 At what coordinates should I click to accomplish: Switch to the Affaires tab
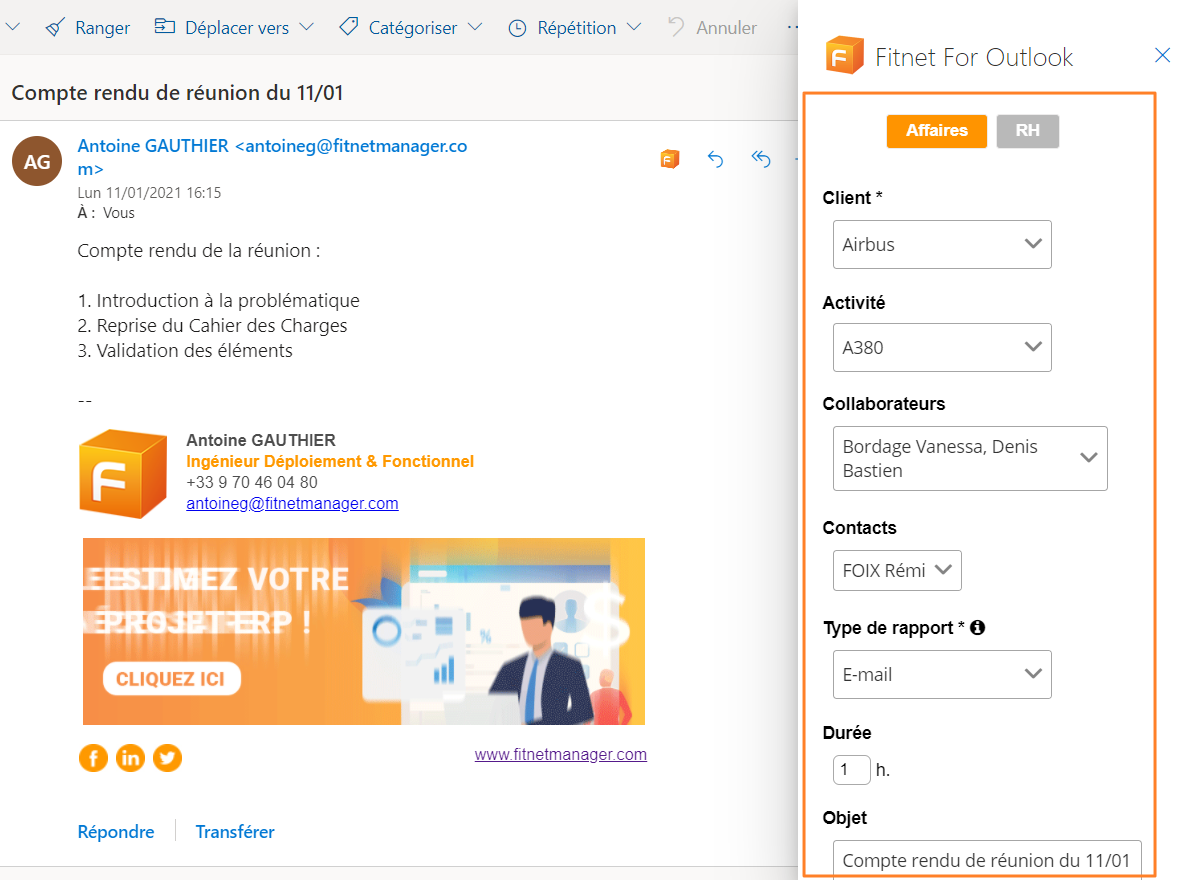(x=936, y=131)
